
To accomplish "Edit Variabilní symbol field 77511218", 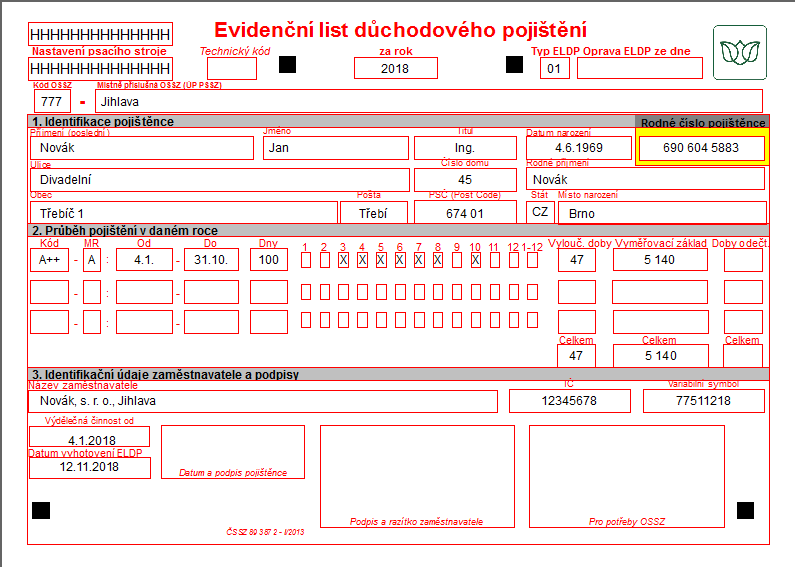I will 704,401.
